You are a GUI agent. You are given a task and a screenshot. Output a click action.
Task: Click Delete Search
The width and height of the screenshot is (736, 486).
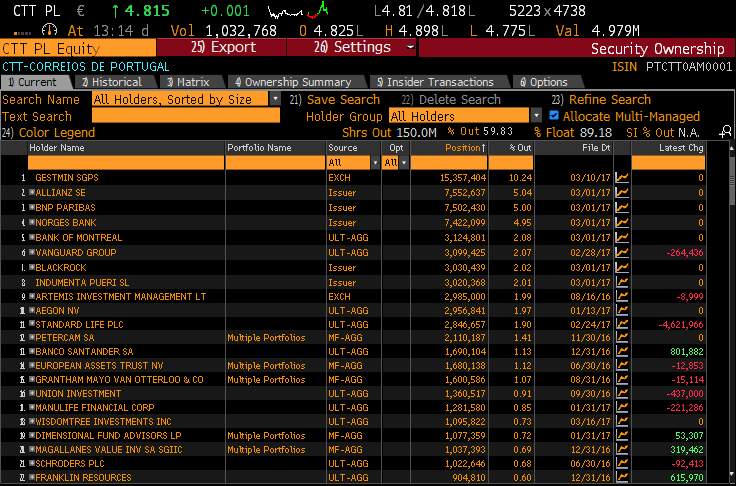451,100
